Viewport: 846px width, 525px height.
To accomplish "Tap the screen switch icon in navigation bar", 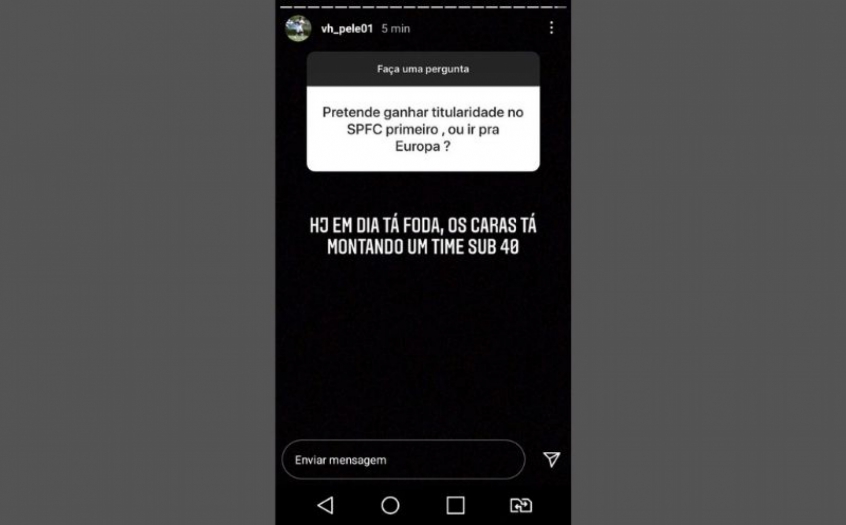I will point(521,505).
